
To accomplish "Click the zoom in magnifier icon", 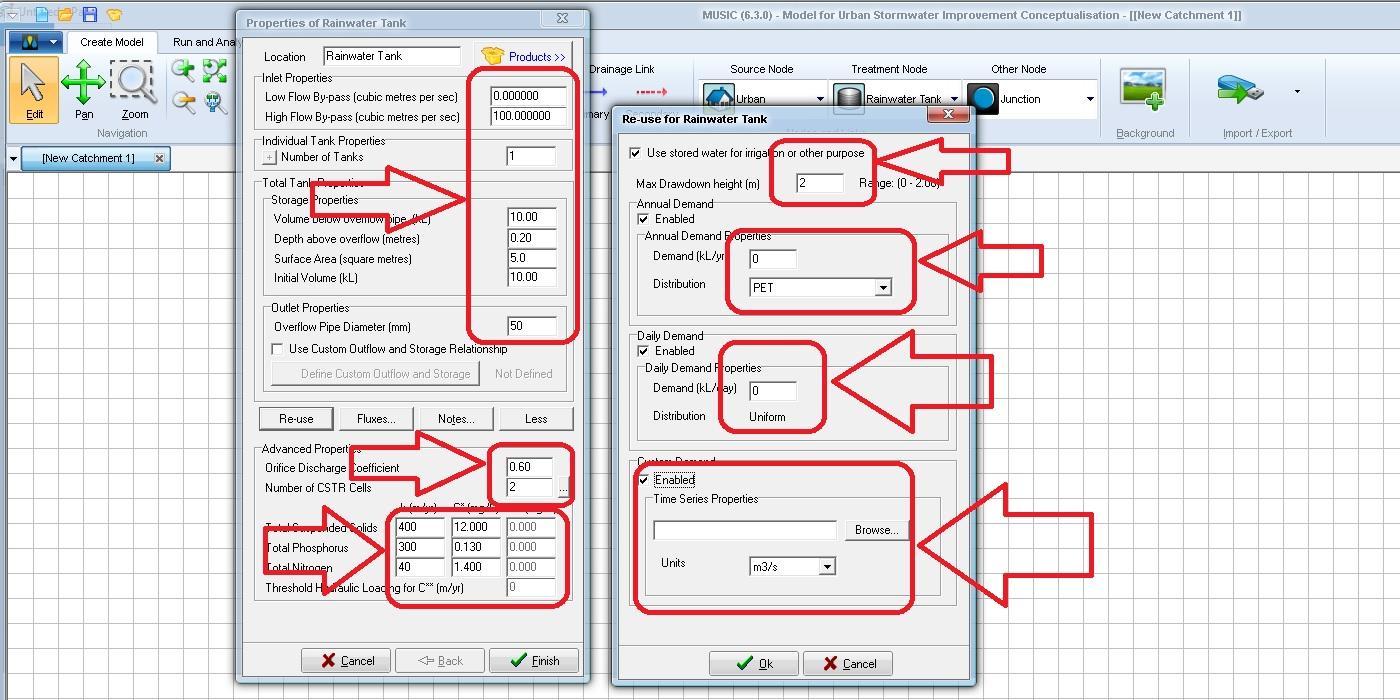I will [183, 70].
